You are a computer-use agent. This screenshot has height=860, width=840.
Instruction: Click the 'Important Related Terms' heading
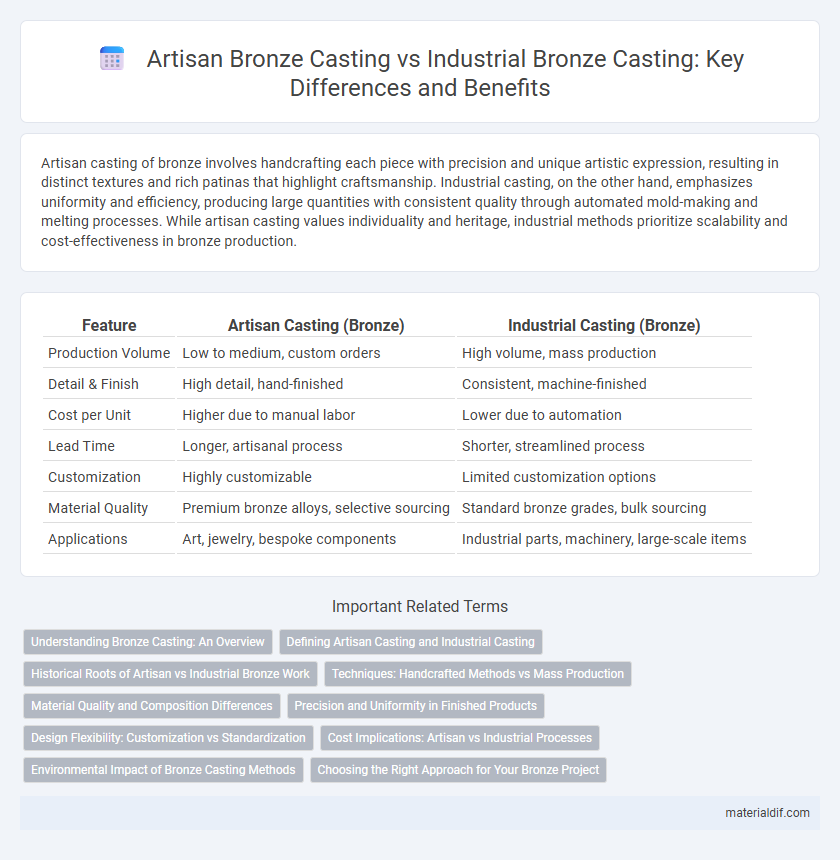420,606
